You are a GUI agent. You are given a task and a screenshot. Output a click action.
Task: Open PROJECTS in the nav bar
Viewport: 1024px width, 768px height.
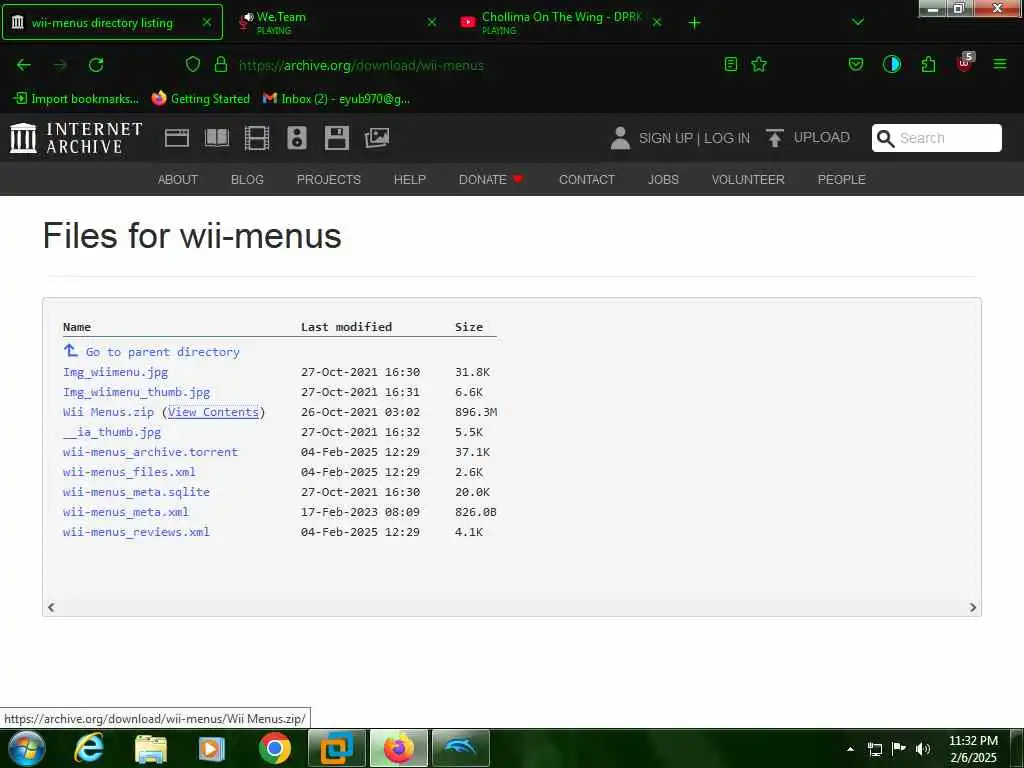click(x=328, y=180)
